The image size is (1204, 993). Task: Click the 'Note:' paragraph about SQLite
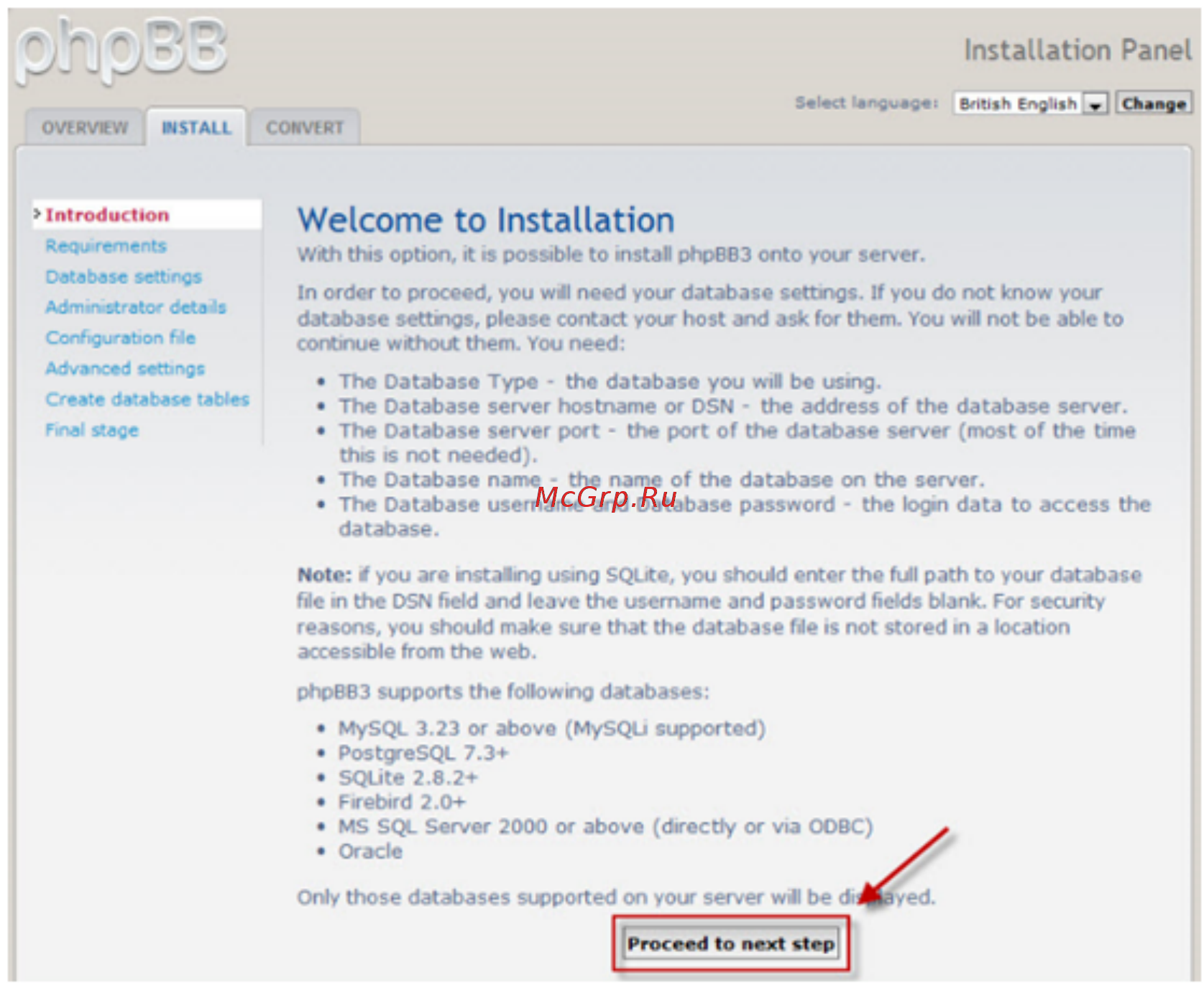(719, 613)
